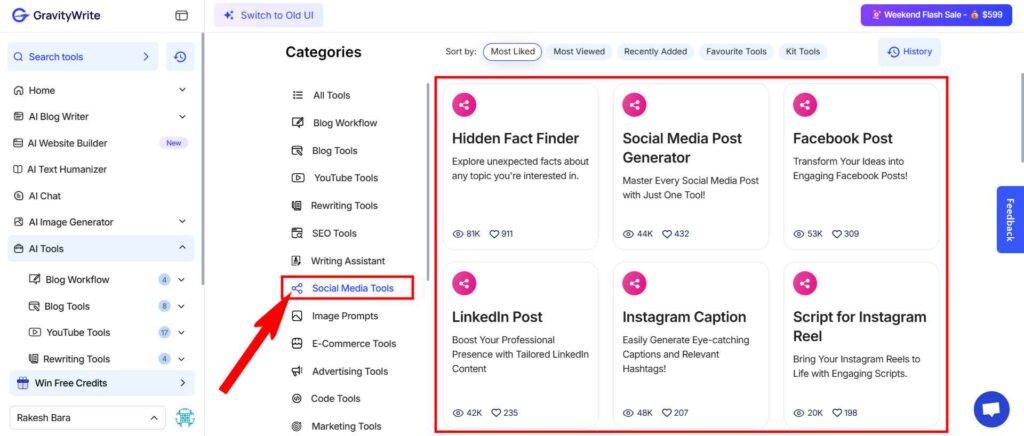Click the GravityWrite logo
1024x436 pixels.
pos(56,16)
